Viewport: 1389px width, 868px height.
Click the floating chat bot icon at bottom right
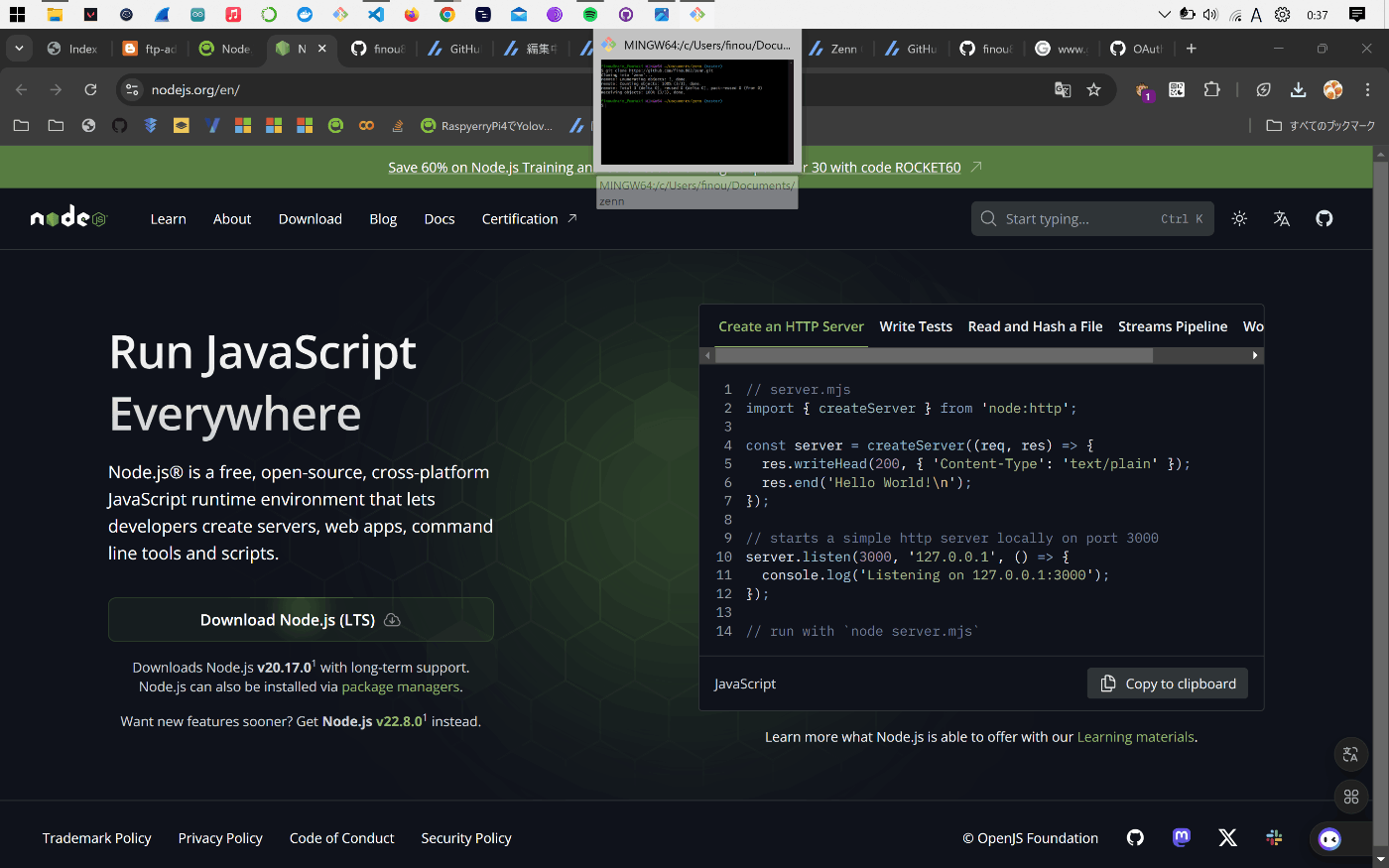(1329, 839)
